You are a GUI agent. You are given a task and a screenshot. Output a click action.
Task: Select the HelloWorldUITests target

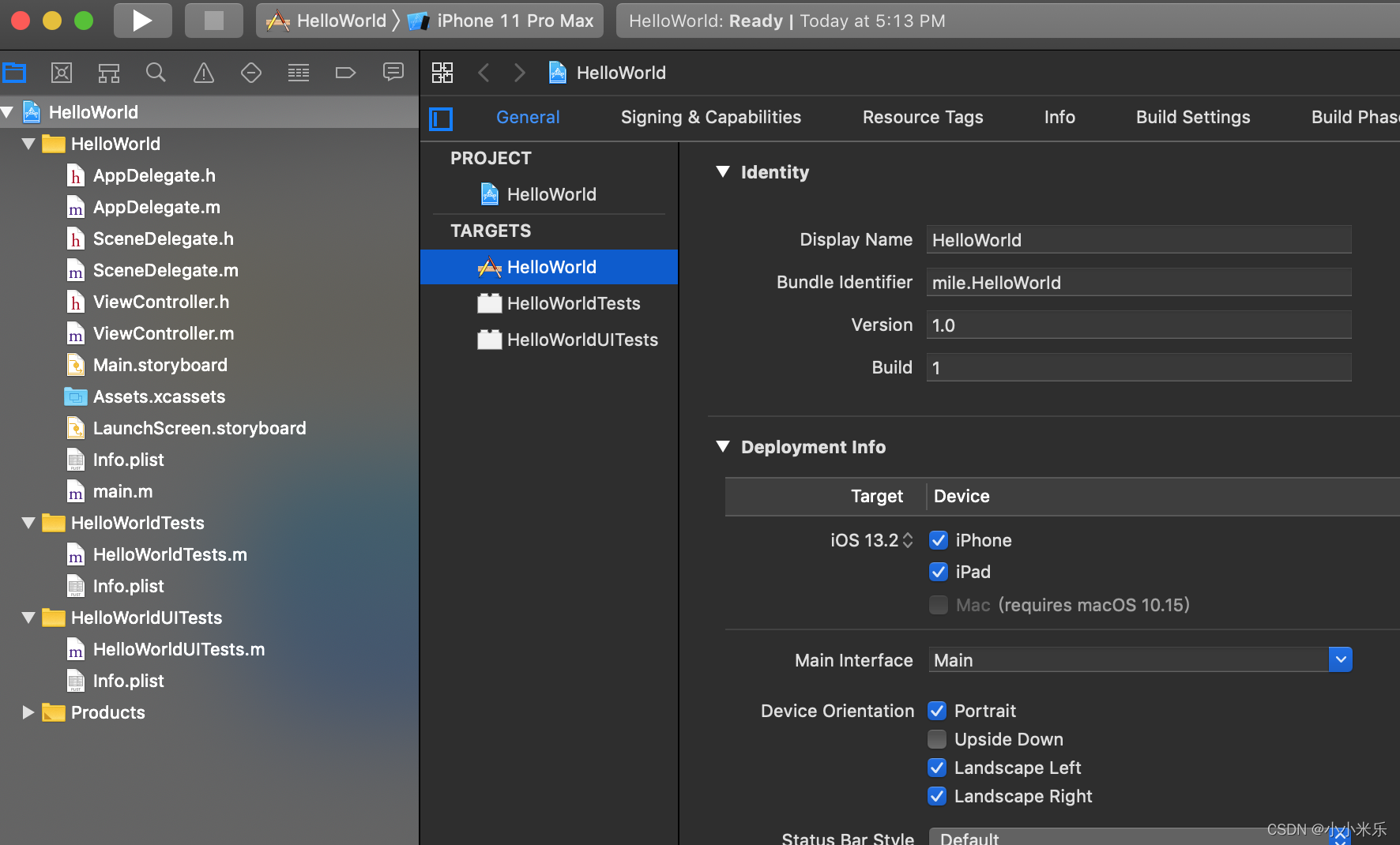tap(549, 340)
